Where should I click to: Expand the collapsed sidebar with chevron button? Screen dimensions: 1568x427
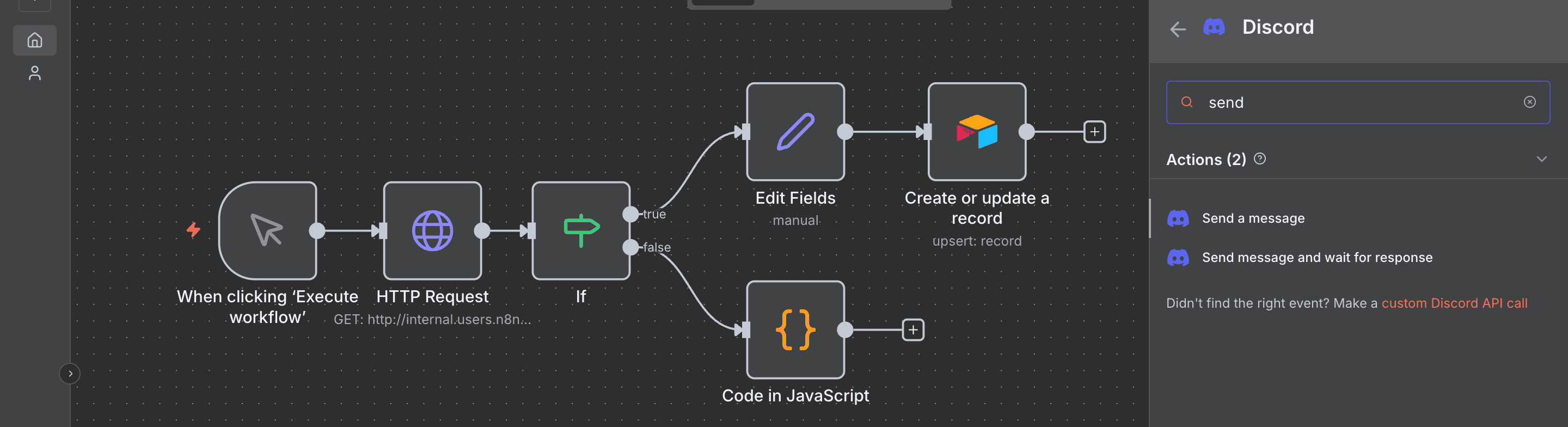[x=70, y=374]
